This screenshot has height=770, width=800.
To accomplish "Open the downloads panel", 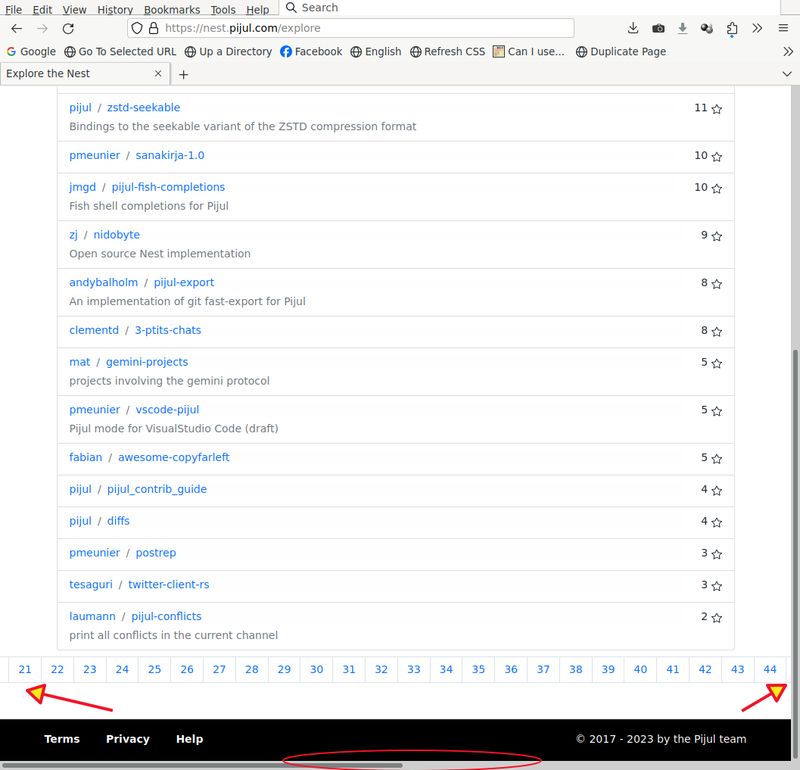I will click(x=633, y=28).
